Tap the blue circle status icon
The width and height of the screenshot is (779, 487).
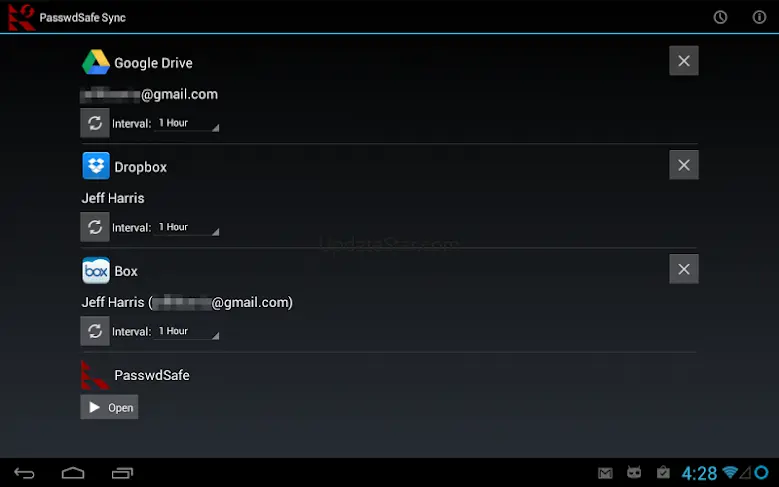pos(761,472)
